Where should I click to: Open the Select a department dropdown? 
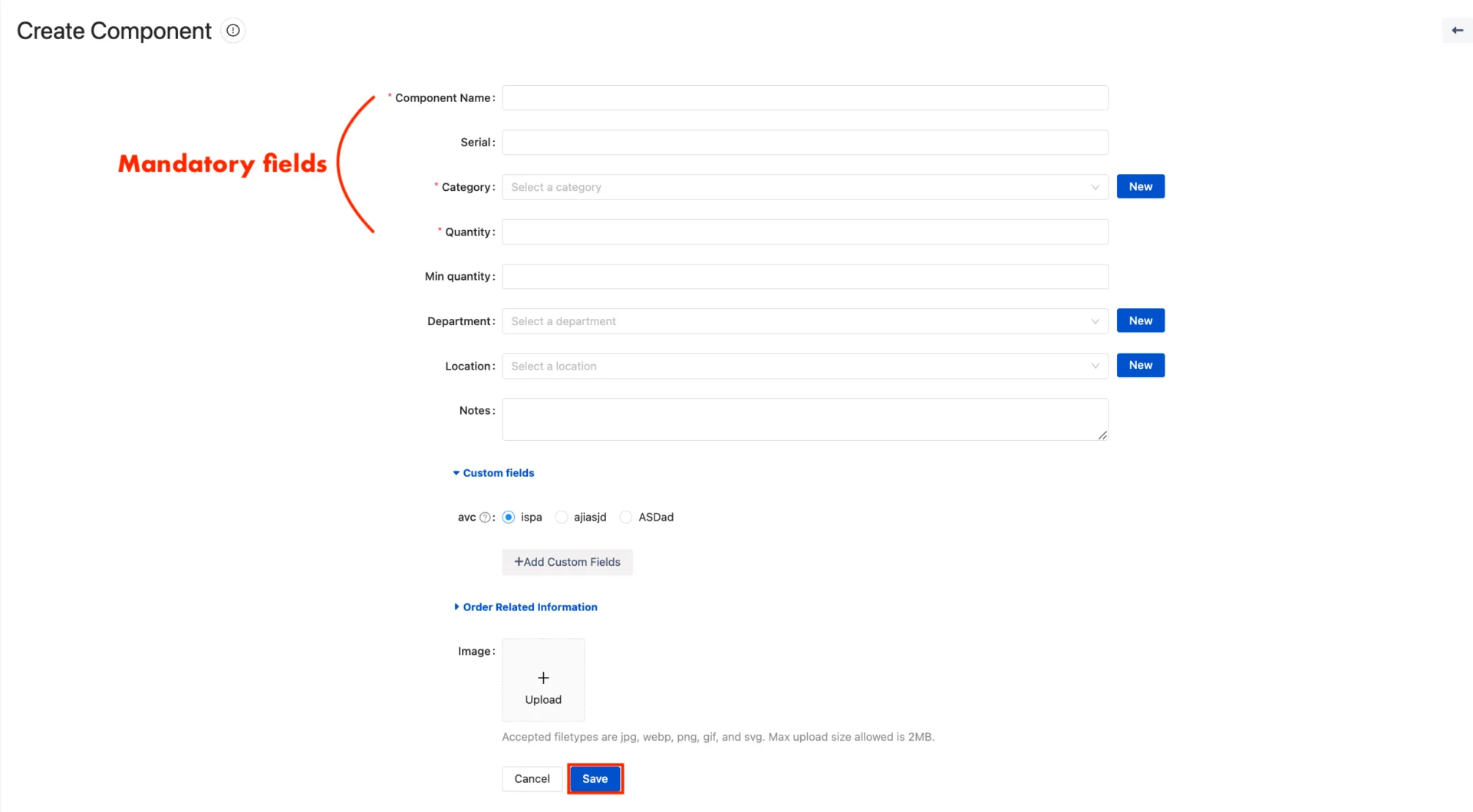[805, 321]
